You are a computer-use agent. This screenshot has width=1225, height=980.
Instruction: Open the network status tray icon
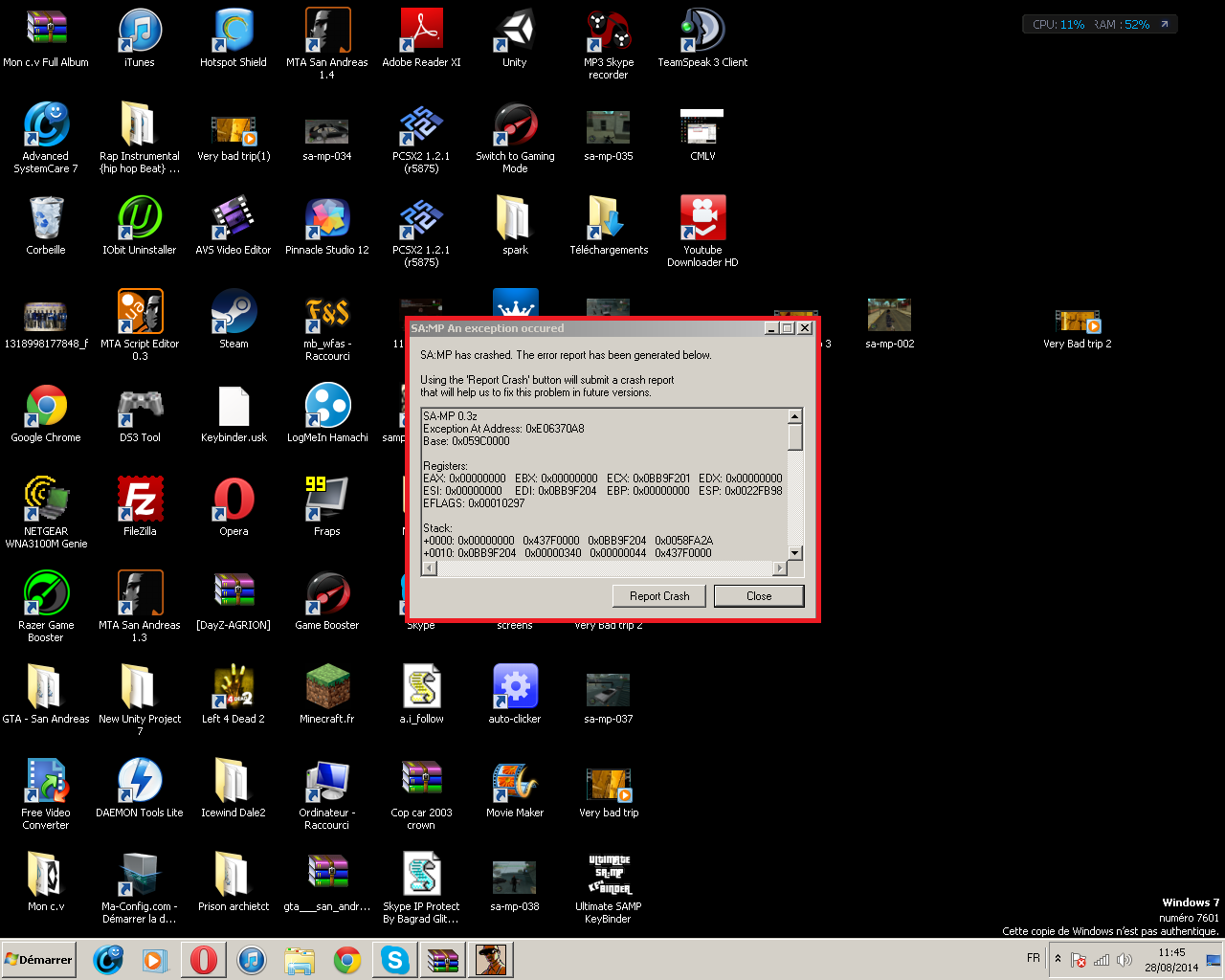tap(1102, 959)
